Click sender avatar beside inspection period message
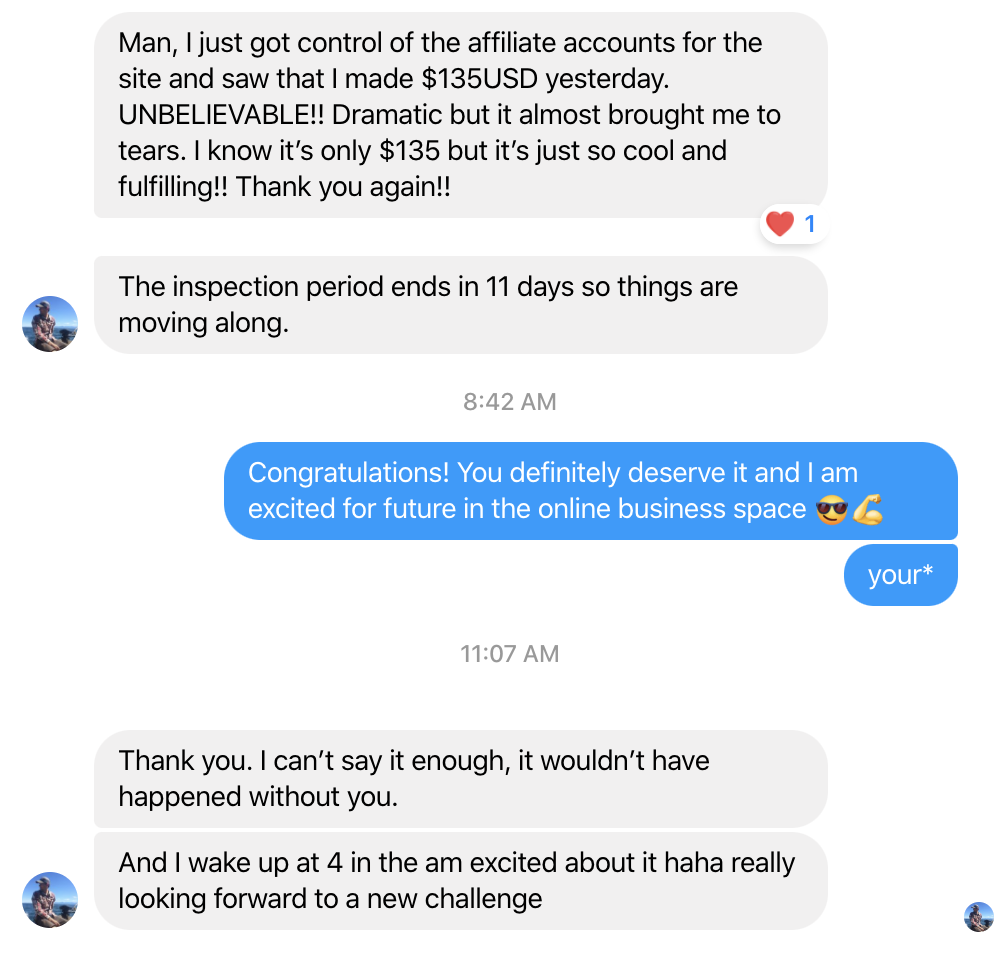 (x=50, y=323)
